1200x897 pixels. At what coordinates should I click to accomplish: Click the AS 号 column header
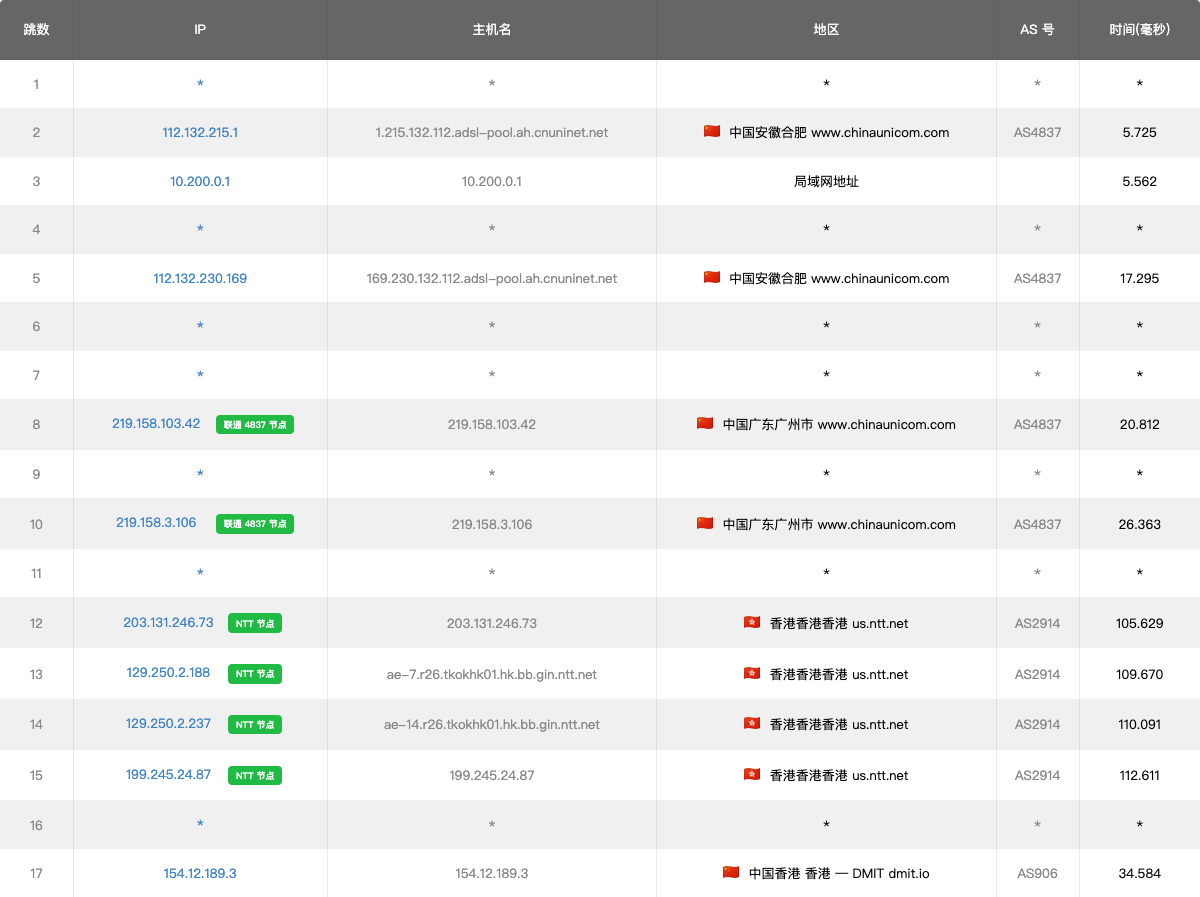pyautogui.click(x=1037, y=30)
